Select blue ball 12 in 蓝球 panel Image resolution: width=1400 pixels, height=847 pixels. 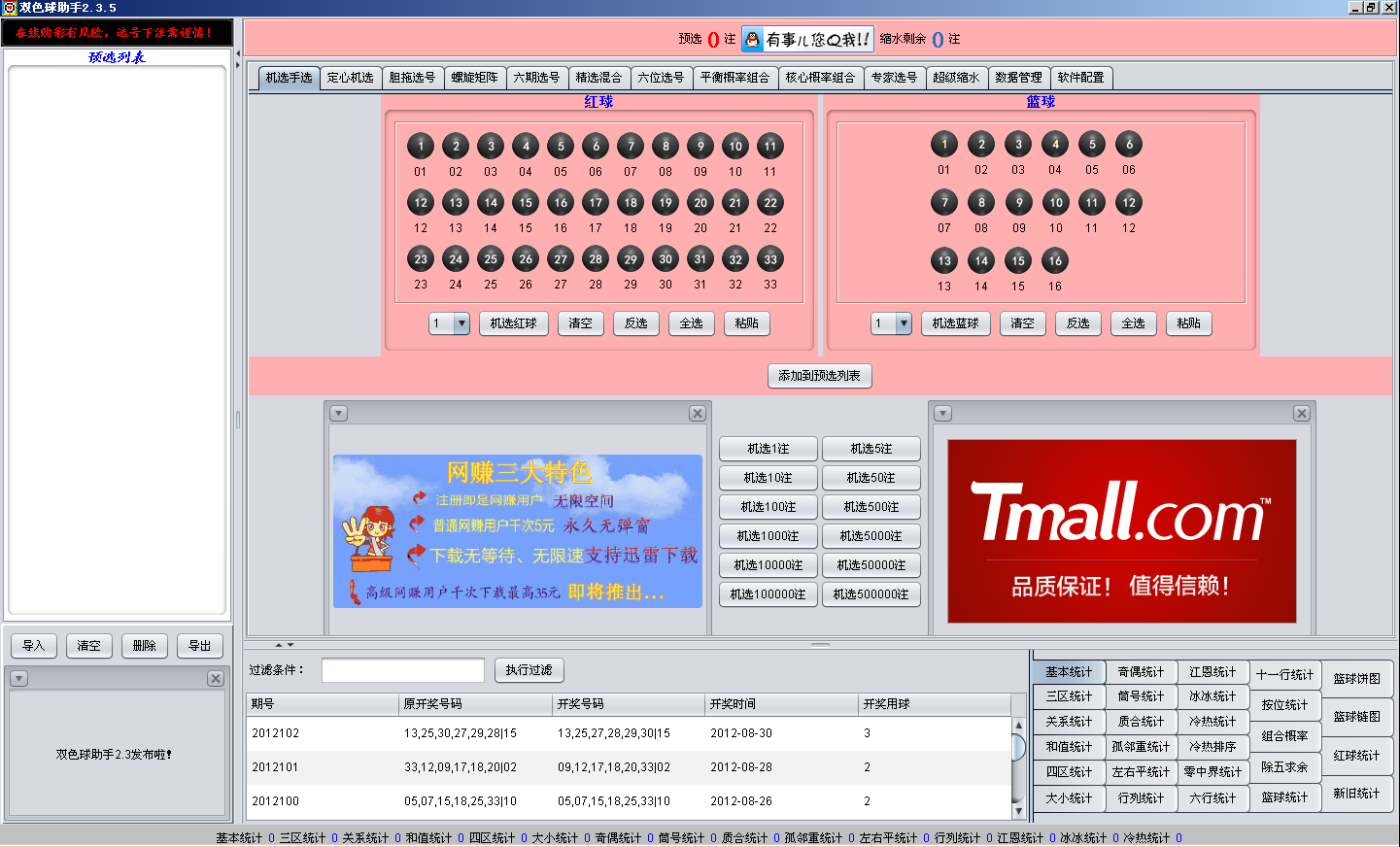point(1129,202)
